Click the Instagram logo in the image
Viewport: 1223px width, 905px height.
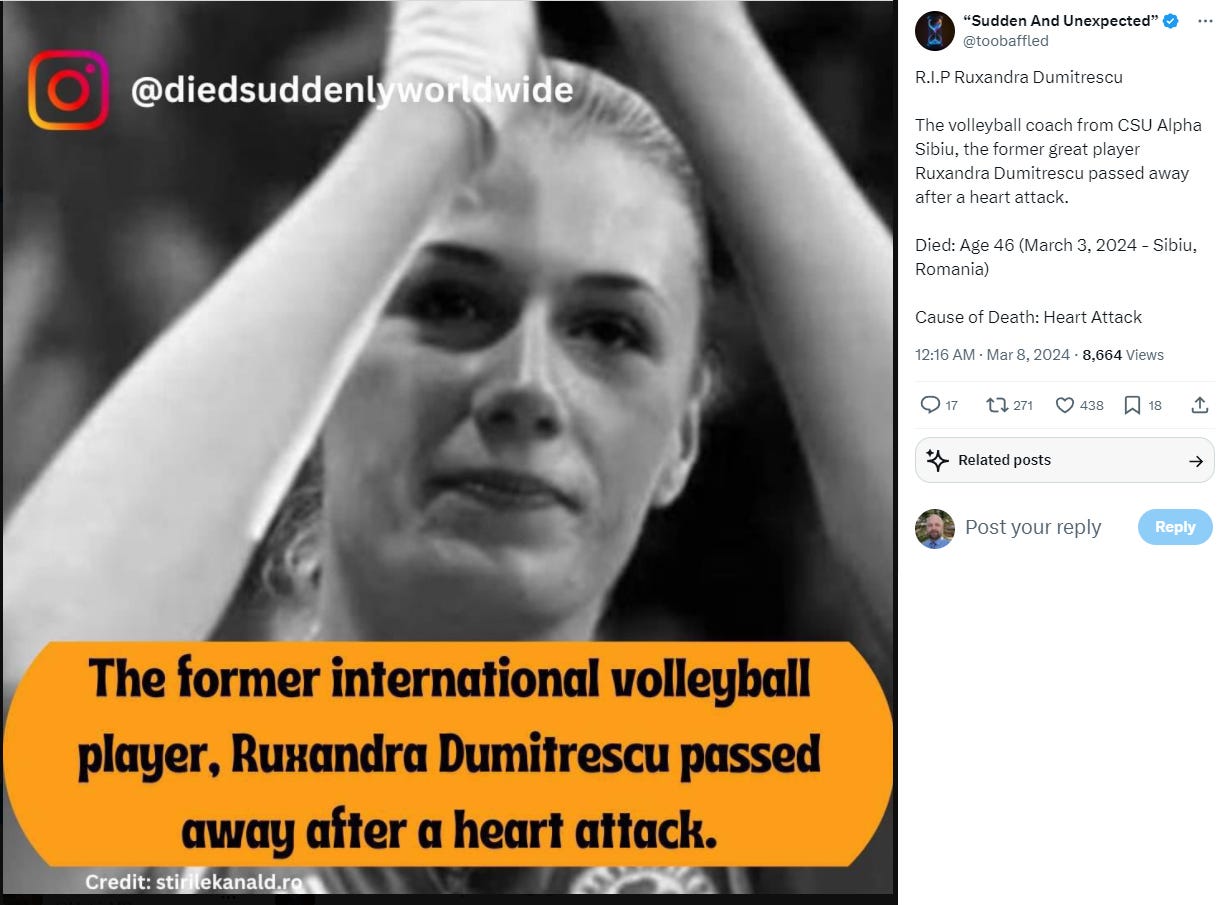pyautogui.click(x=68, y=90)
